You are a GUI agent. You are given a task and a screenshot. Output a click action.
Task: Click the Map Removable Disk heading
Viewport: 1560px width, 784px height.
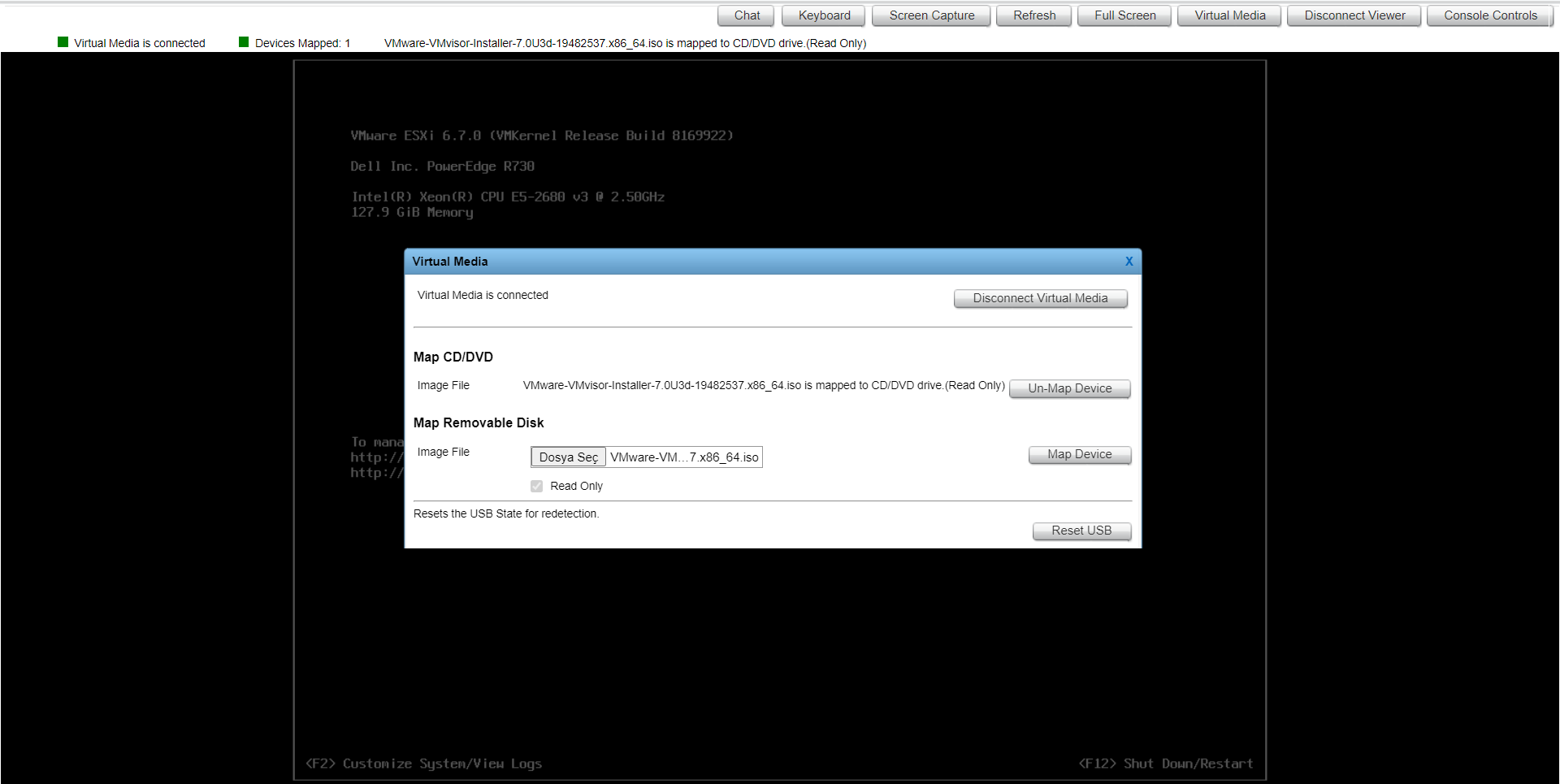479,422
